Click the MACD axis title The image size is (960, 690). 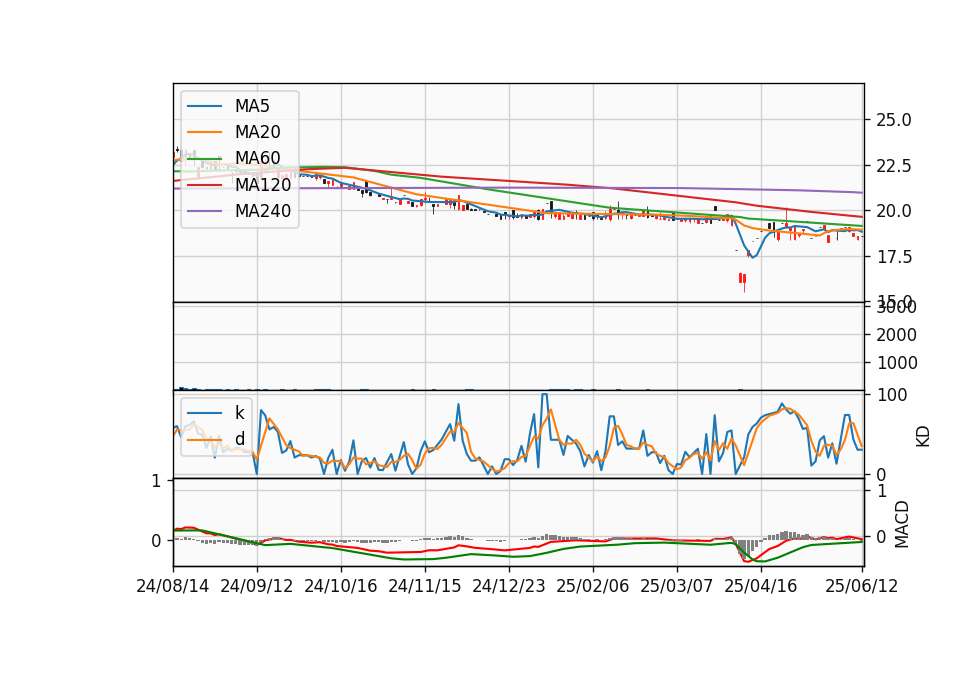(902, 525)
